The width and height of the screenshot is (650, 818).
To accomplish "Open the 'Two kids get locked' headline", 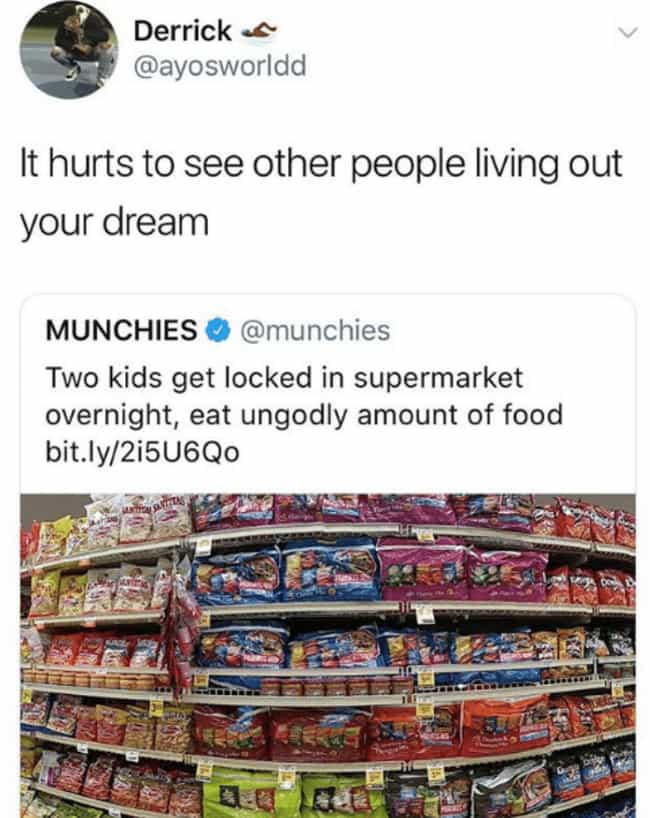I will click(285, 378).
